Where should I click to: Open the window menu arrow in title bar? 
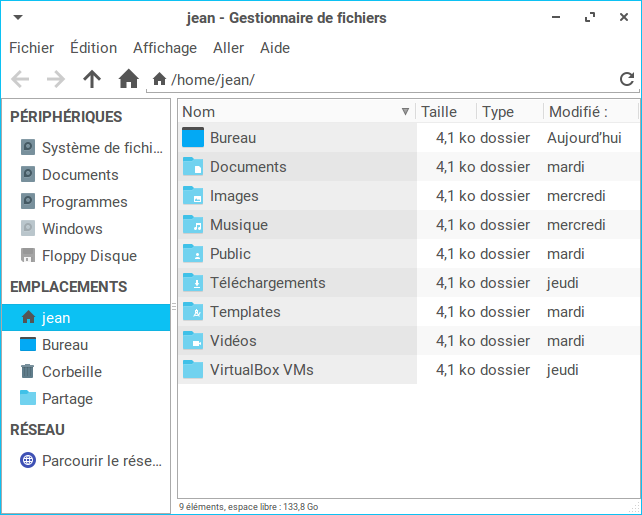[19, 18]
